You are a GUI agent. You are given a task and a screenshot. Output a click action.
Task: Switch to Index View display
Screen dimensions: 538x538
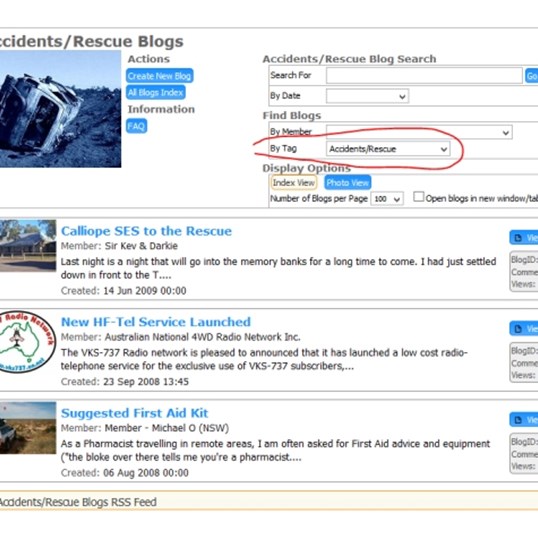(293, 183)
